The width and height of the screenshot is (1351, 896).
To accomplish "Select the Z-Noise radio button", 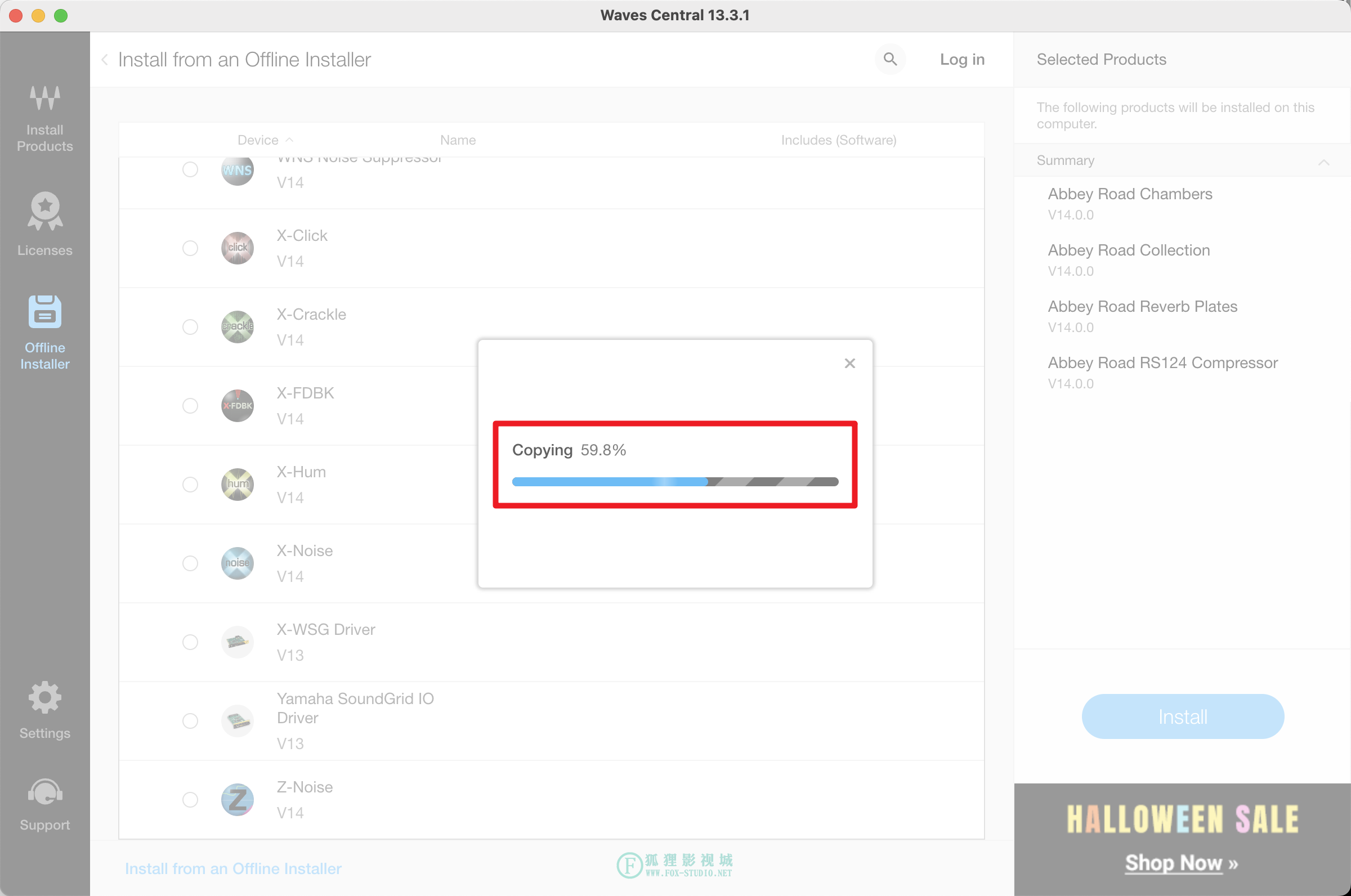I will (190, 800).
